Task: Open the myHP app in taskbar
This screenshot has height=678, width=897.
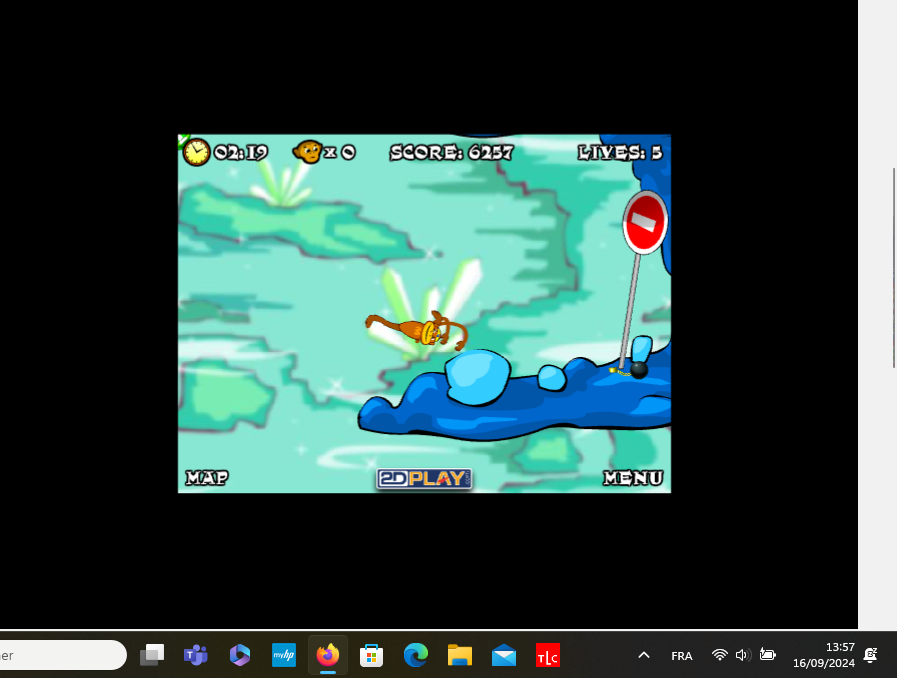Action: tap(284, 655)
